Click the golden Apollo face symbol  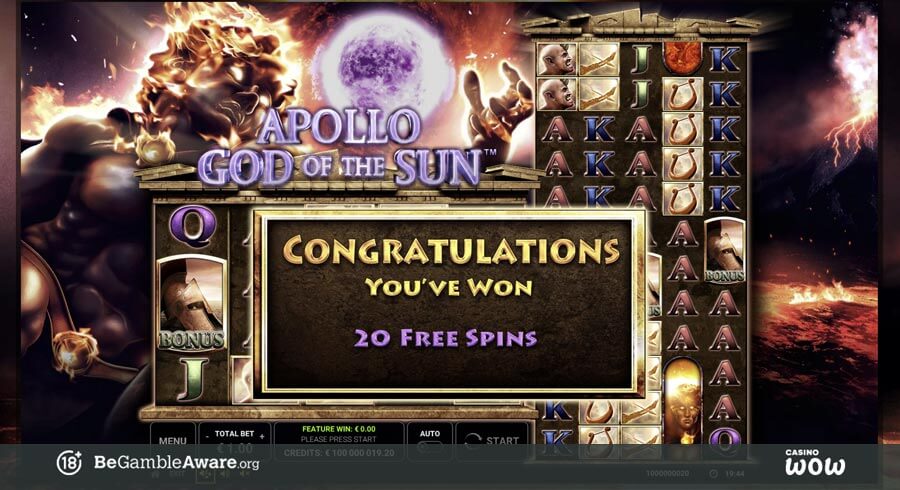coord(682,402)
